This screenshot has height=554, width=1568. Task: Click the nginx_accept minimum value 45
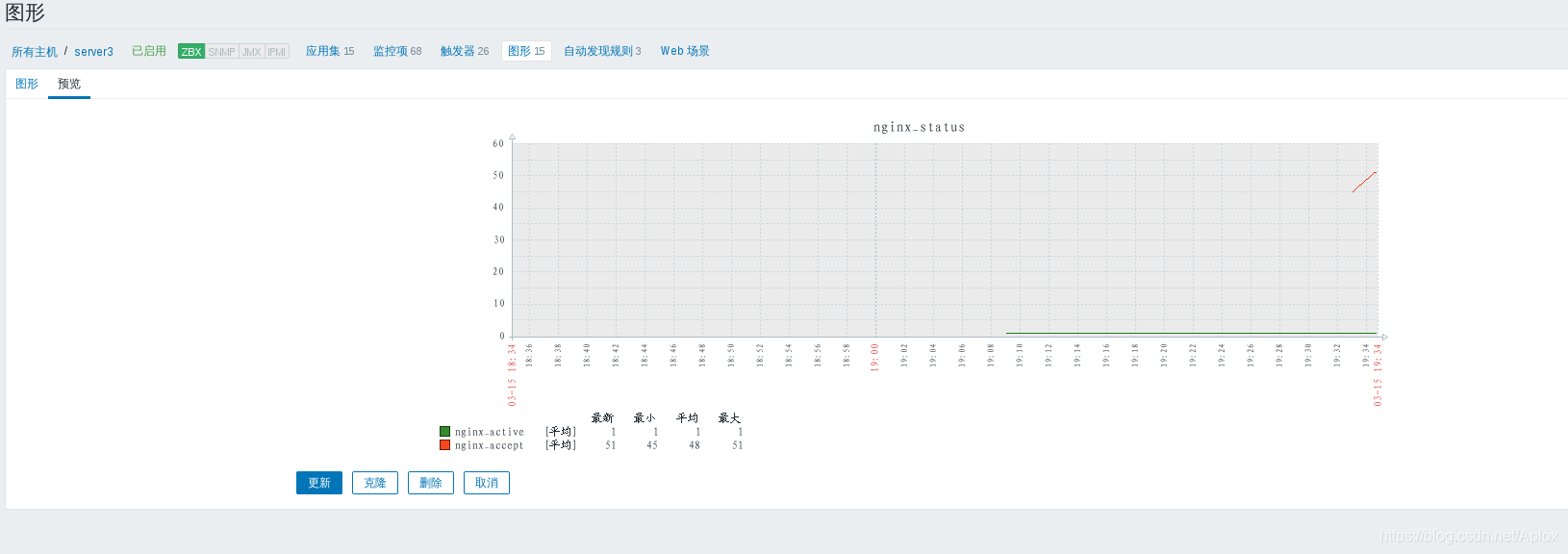[x=652, y=445]
